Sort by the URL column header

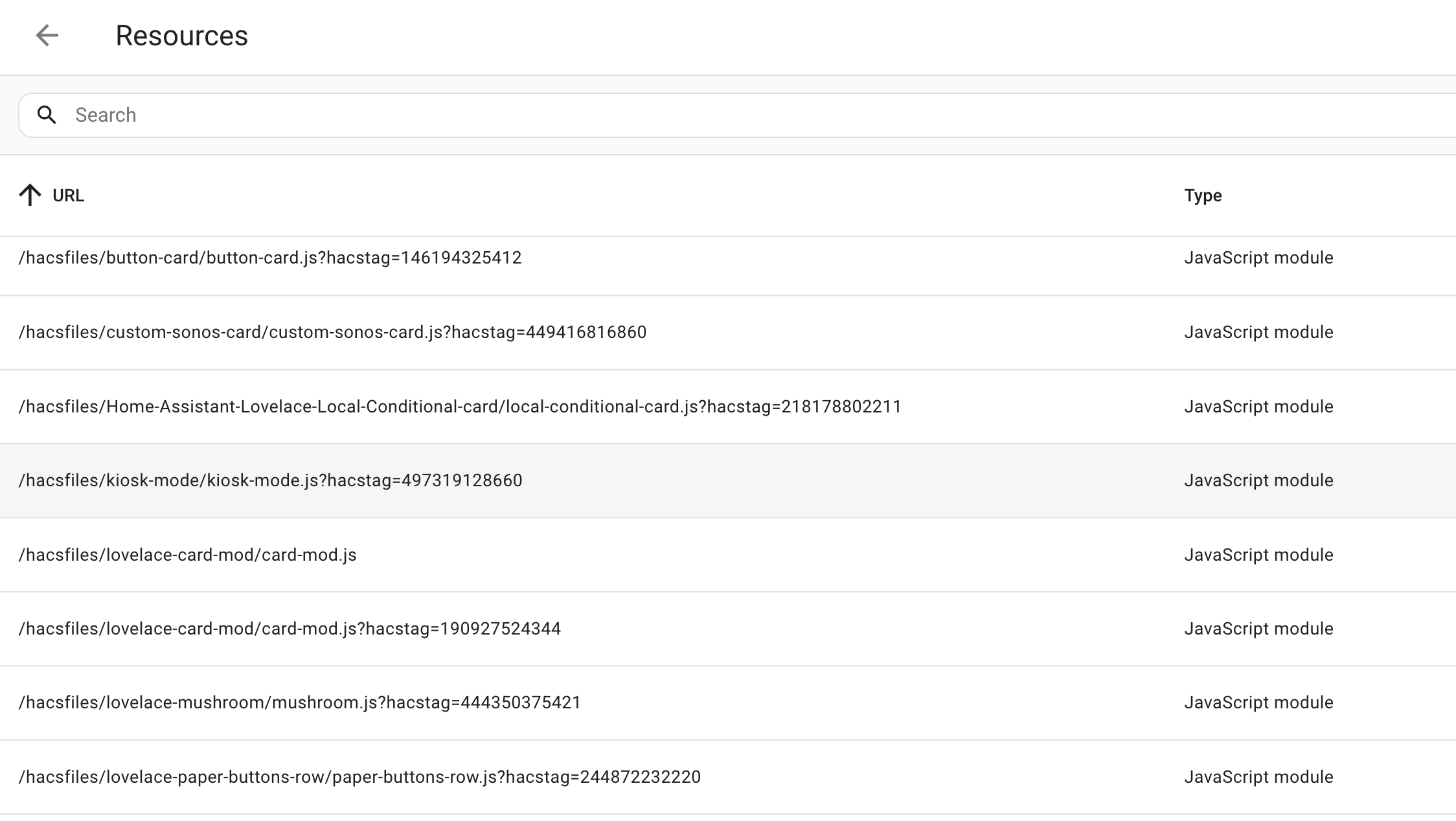68,196
